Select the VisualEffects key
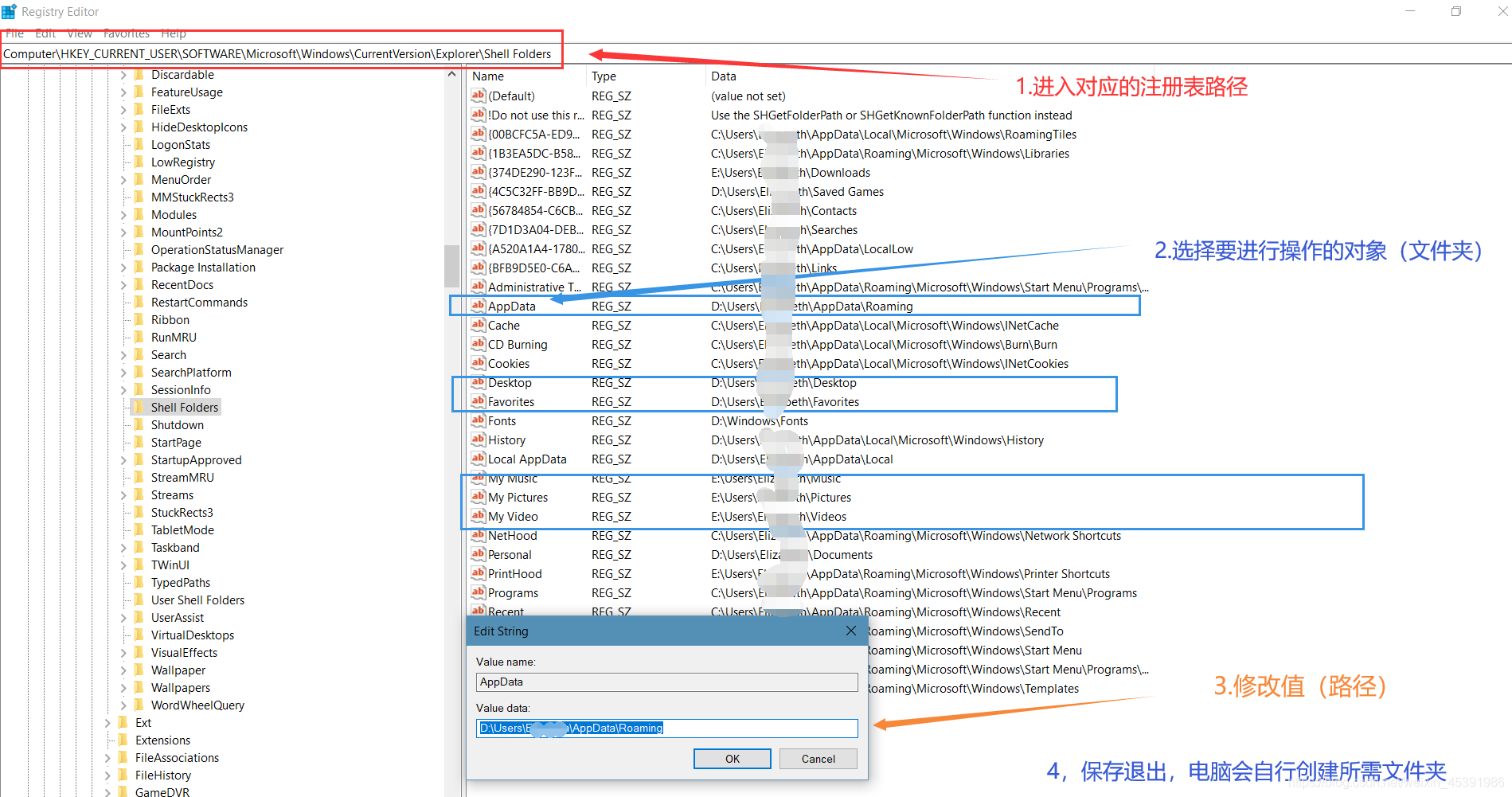The width and height of the screenshot is (1512, 797). [184, 653]
